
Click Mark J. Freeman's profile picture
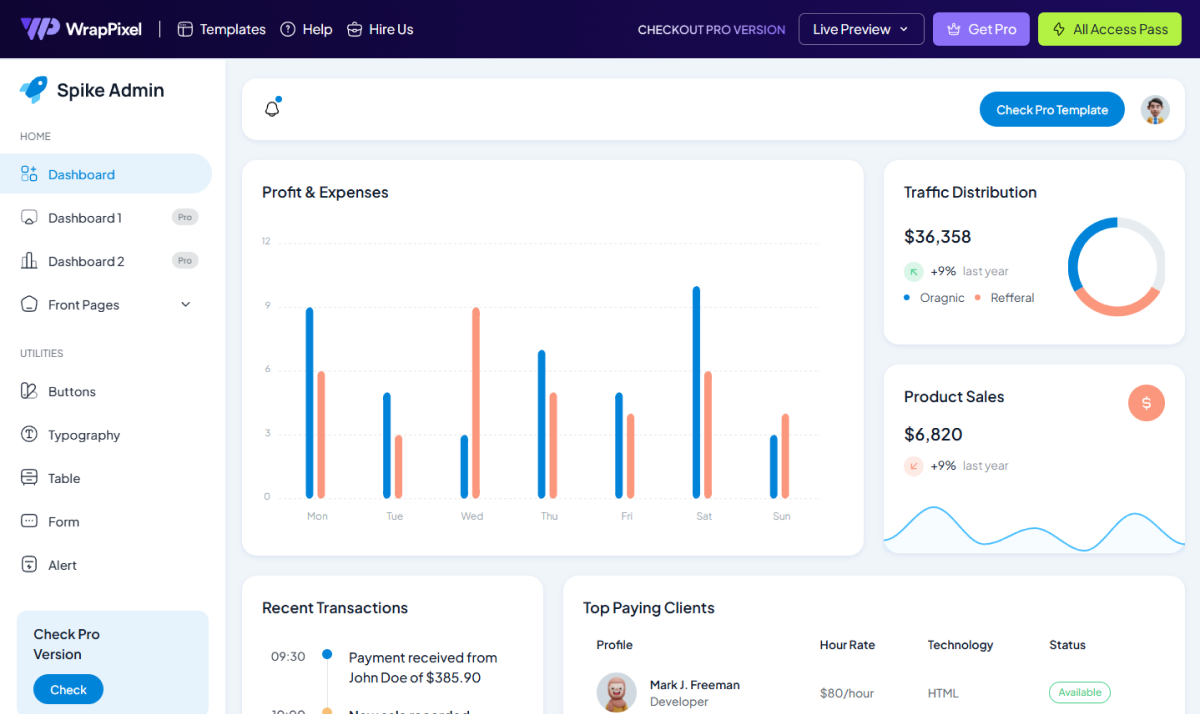tap(617, 692)
